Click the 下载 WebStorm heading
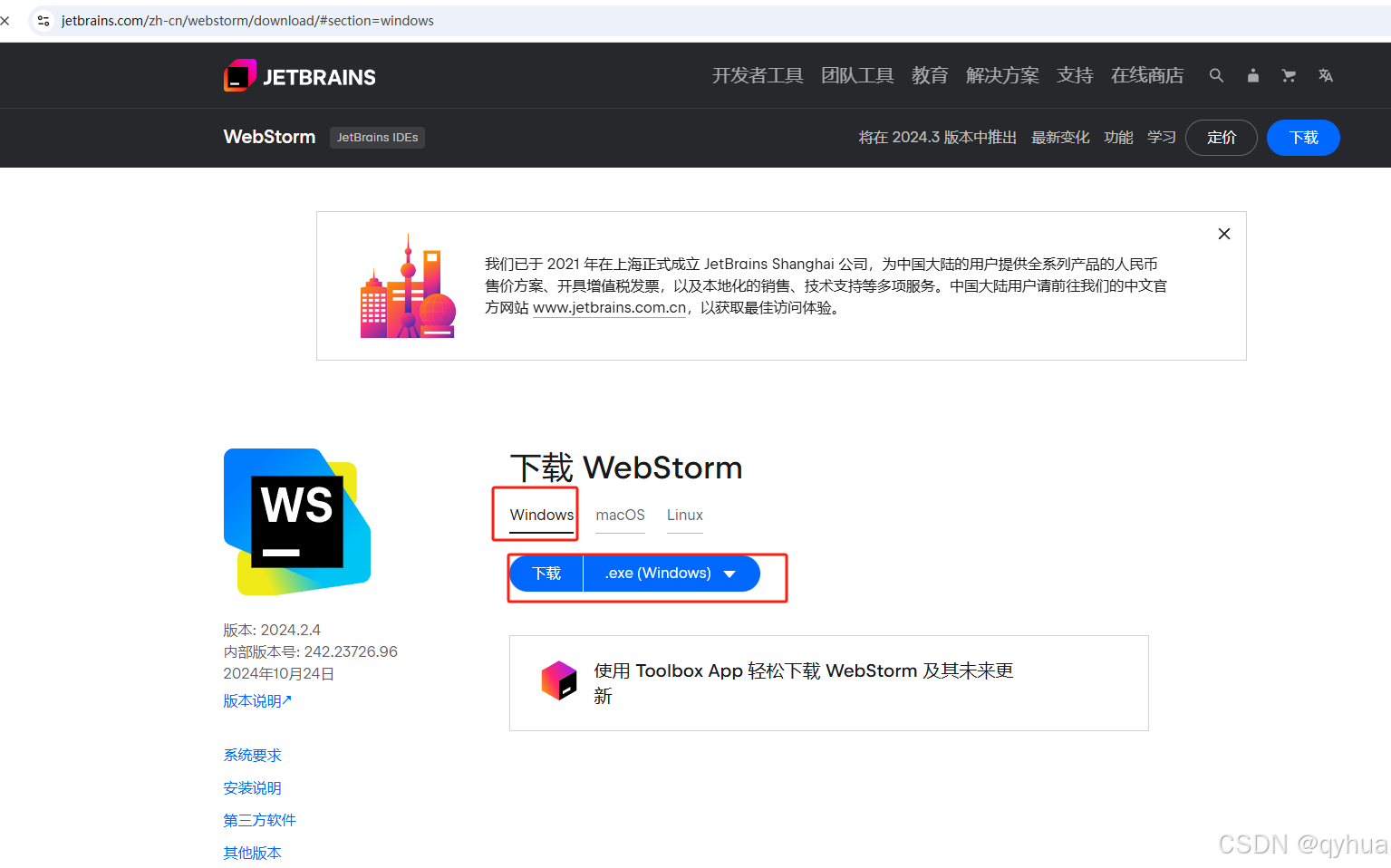The width and height of the screenshot is (1391, 868). tap(626, 468)
